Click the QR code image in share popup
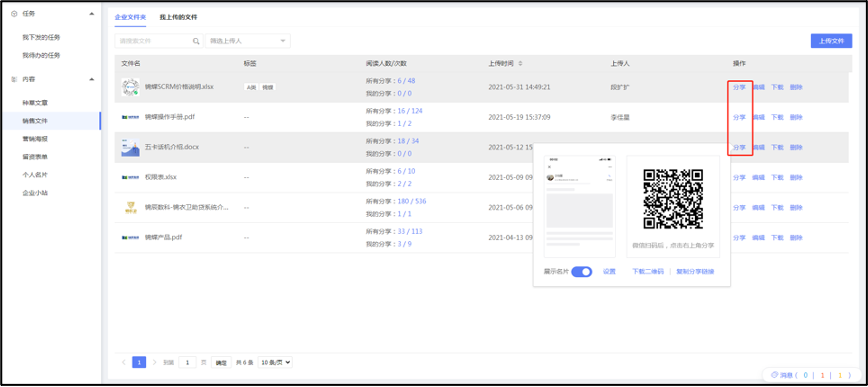 [x=673, y=199]
